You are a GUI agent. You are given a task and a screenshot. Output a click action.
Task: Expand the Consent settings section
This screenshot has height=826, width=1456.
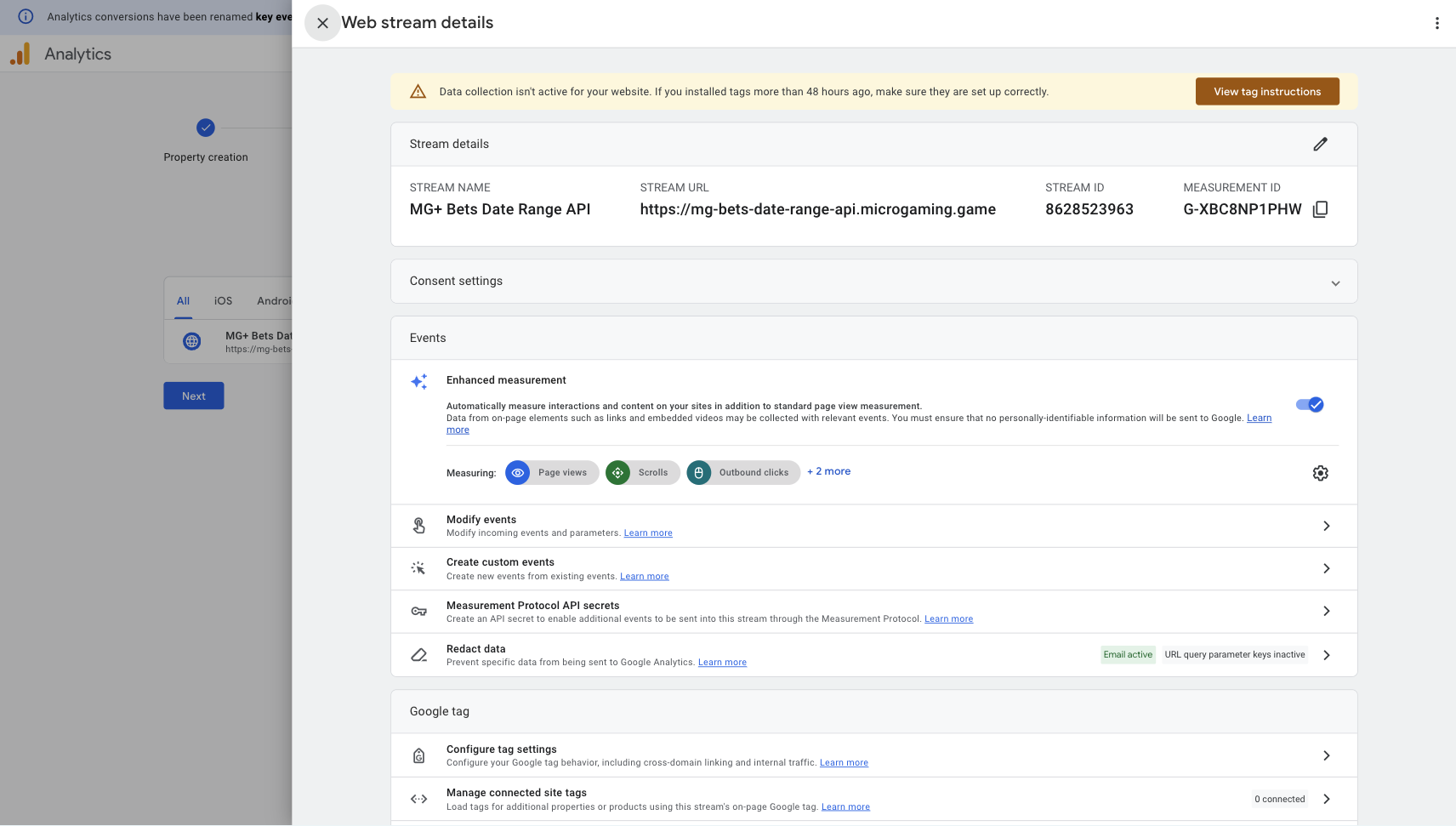point(1334,282)
